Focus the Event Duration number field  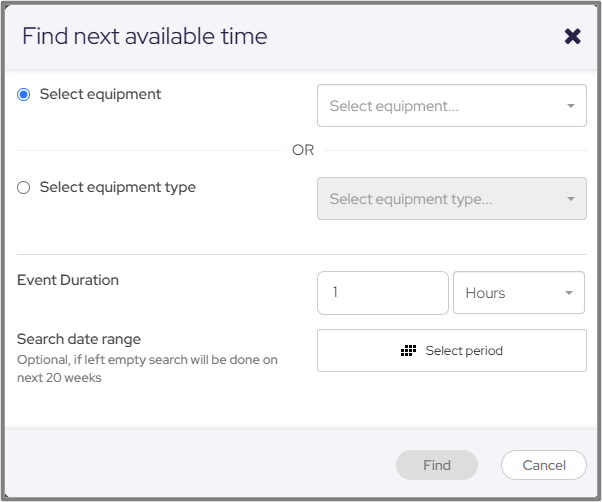click(382, 293)
